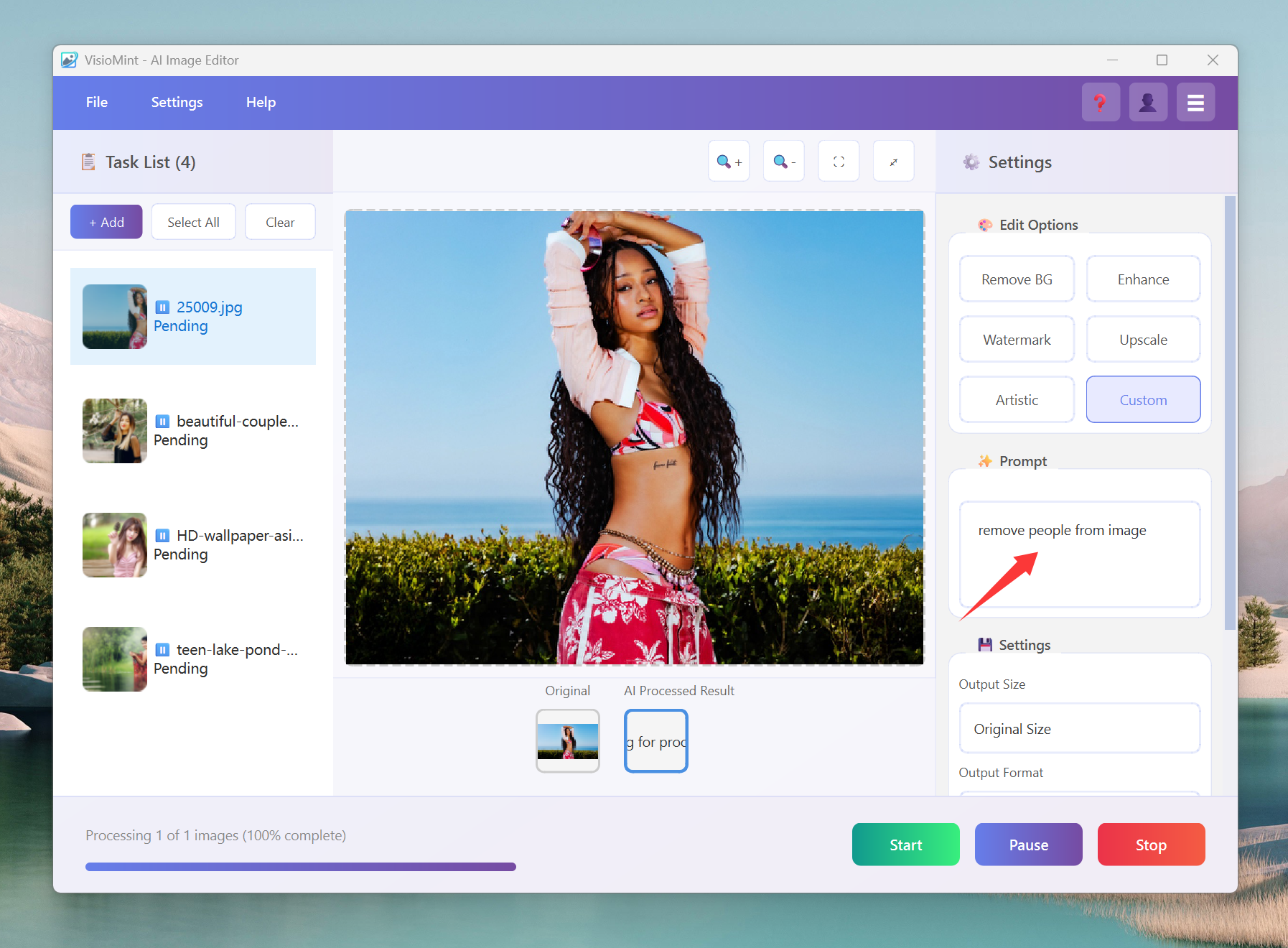Click the expand fullscreen arrow icon
1288x948 pixels.
coord(893,162)
